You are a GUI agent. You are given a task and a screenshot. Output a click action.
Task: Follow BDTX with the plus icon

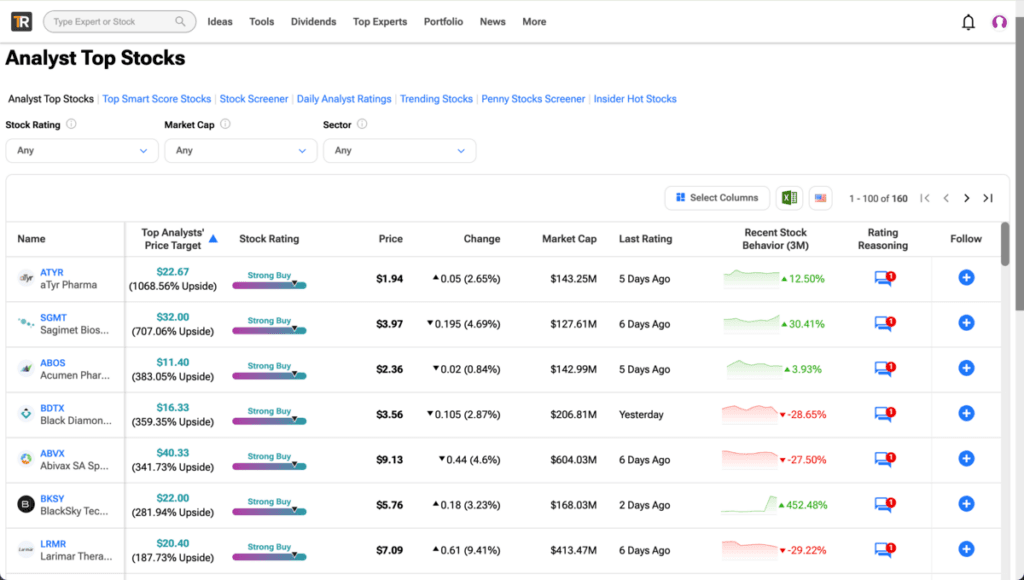tap(967, 413)
